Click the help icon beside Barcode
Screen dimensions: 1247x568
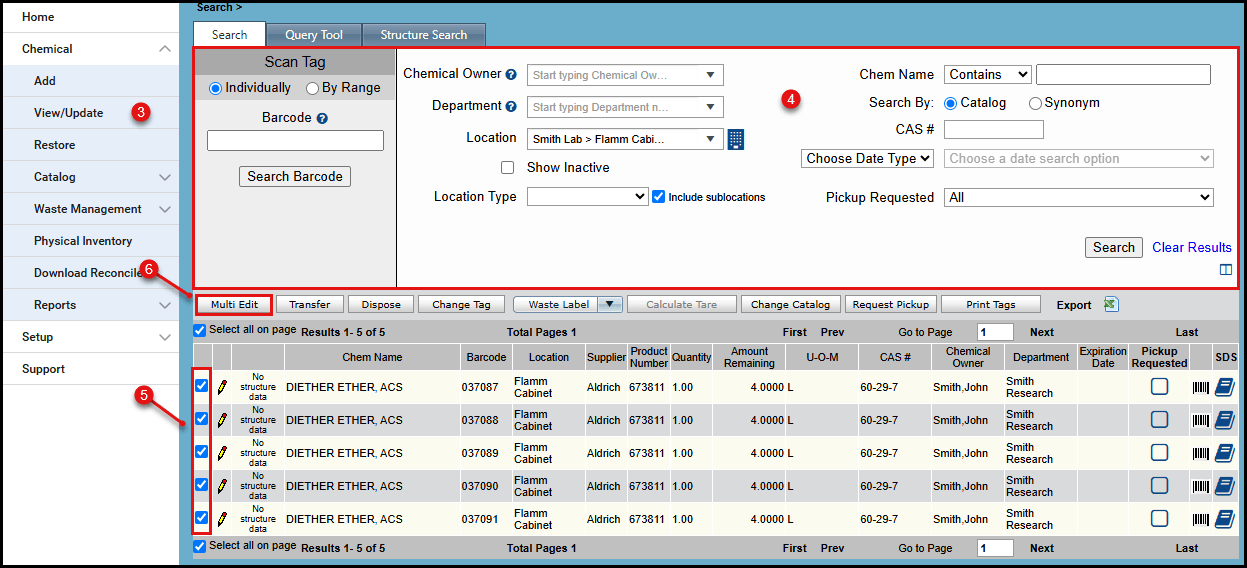[x=322, y=118]
